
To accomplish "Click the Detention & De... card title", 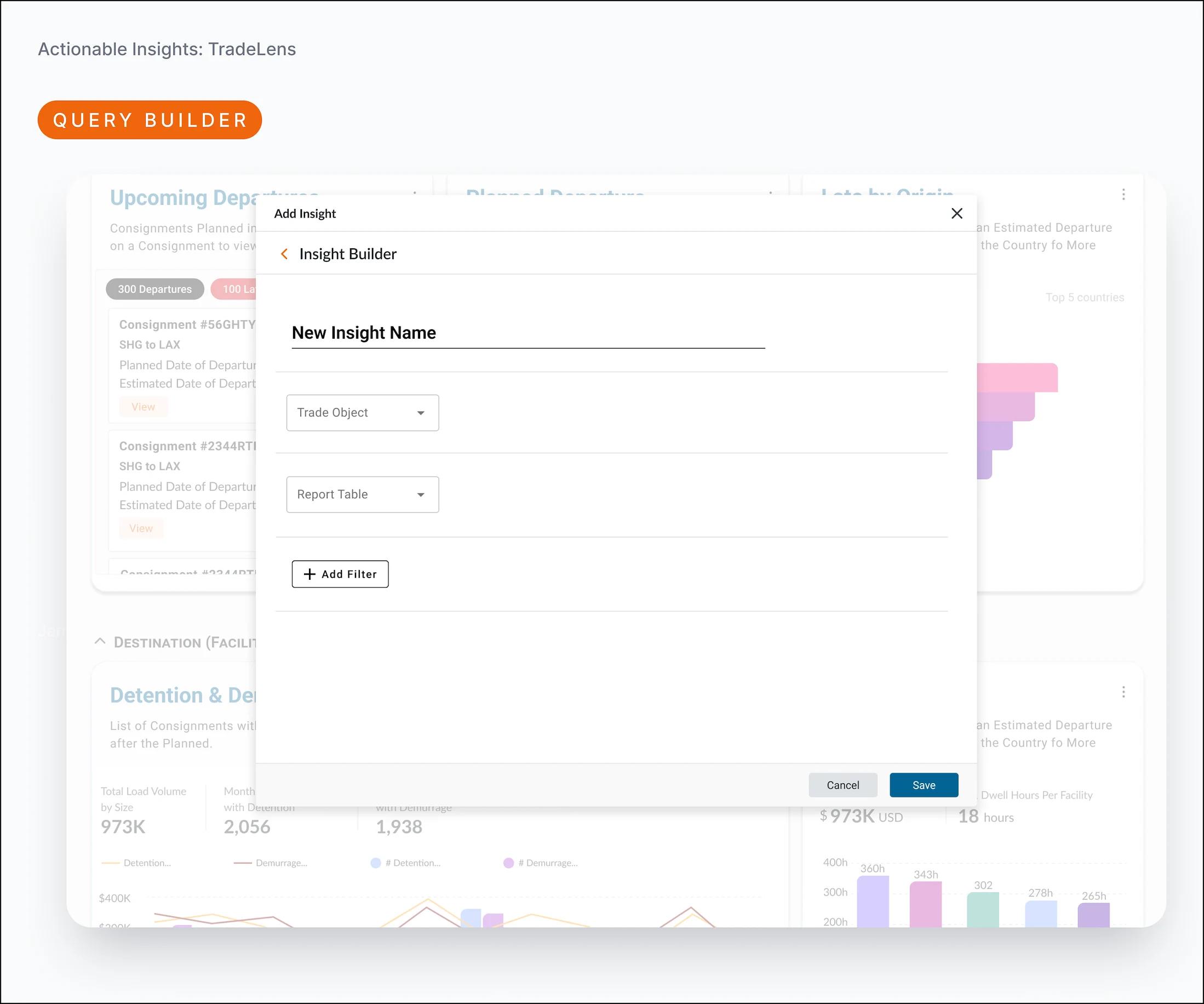I will pyautogui.click(x=183, y=695).
